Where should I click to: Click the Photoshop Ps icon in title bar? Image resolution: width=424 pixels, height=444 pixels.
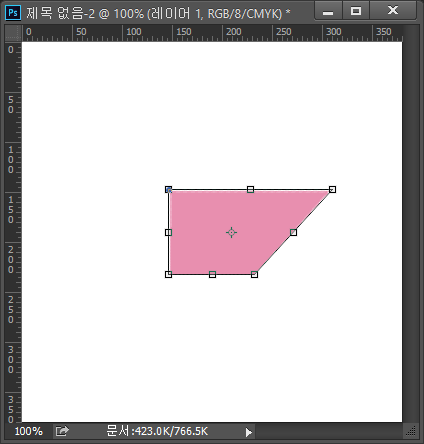(13, 13)
